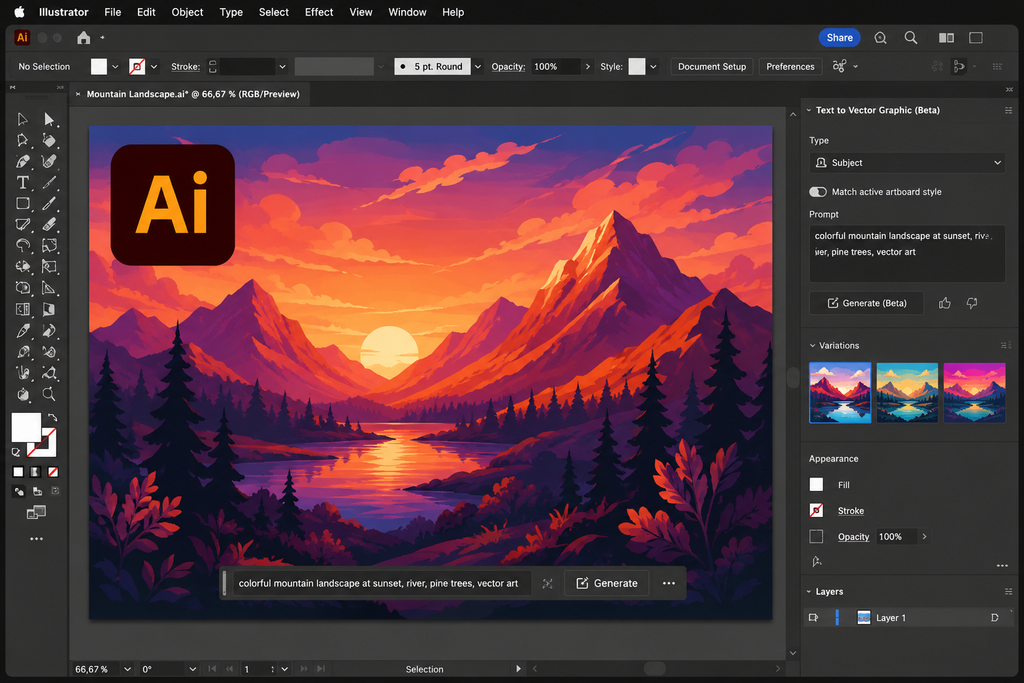Viewport: 1024px width, 683px height.
Task: Toggle Match active artboard style switch
Action: click(x=818, y=192)
